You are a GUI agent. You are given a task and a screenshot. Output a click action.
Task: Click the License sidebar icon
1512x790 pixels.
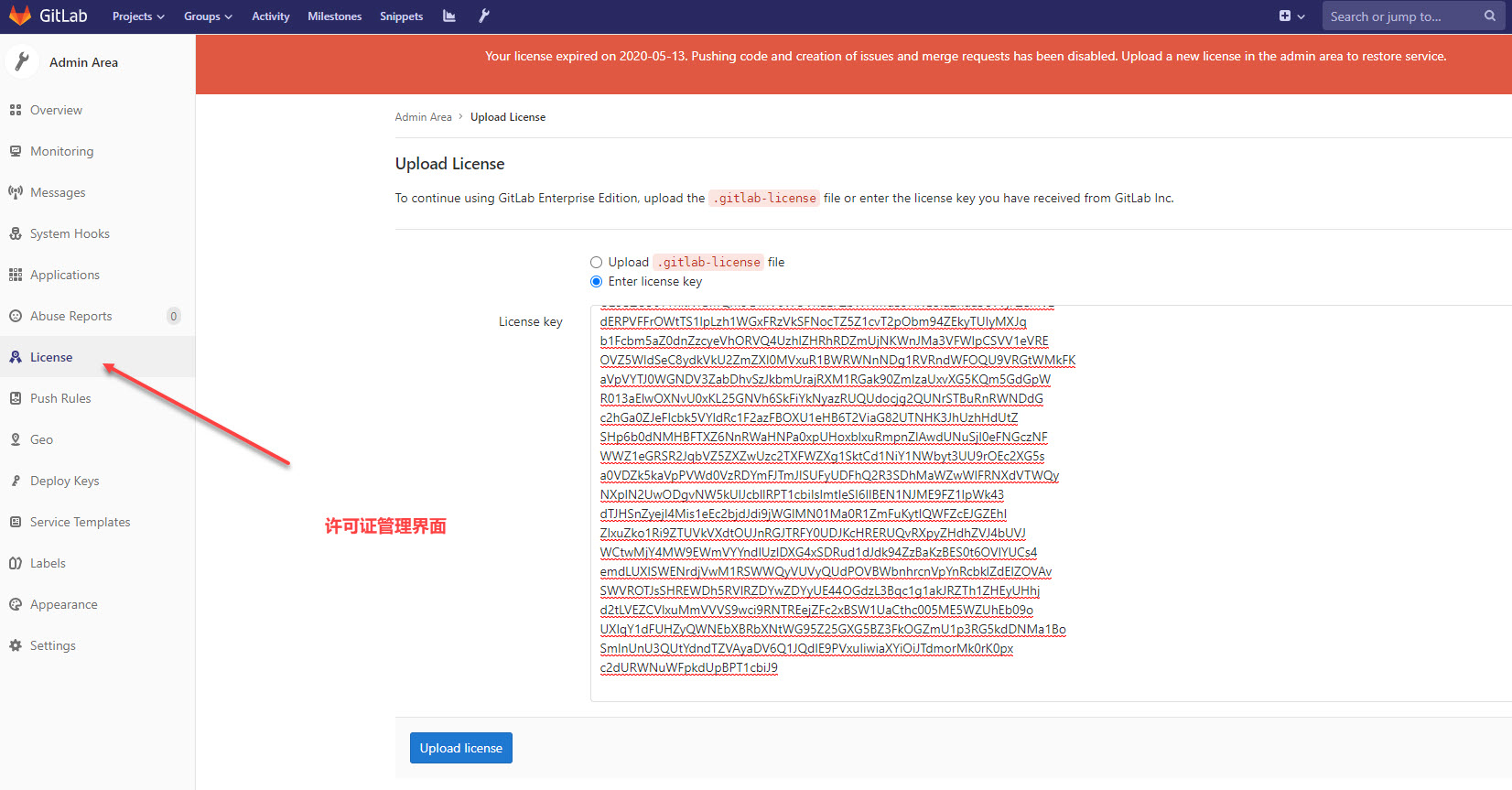[x=16, y=357]
